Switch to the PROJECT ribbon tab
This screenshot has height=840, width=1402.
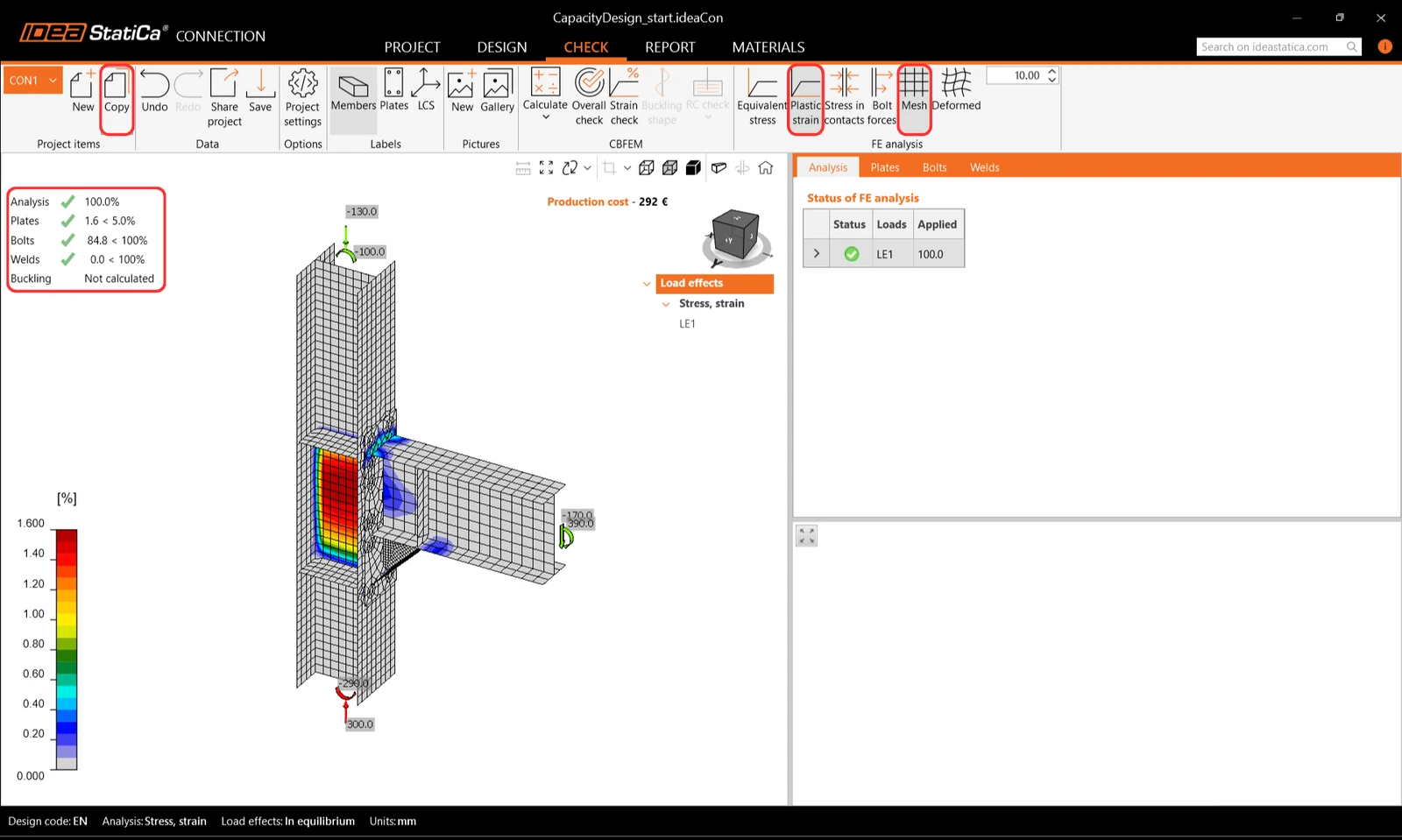[412, 47]
